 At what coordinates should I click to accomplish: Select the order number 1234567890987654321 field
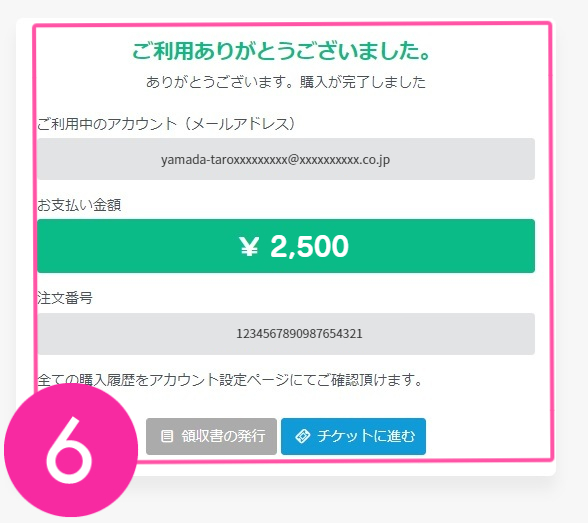pyautogui.click(x=286, y=334)
